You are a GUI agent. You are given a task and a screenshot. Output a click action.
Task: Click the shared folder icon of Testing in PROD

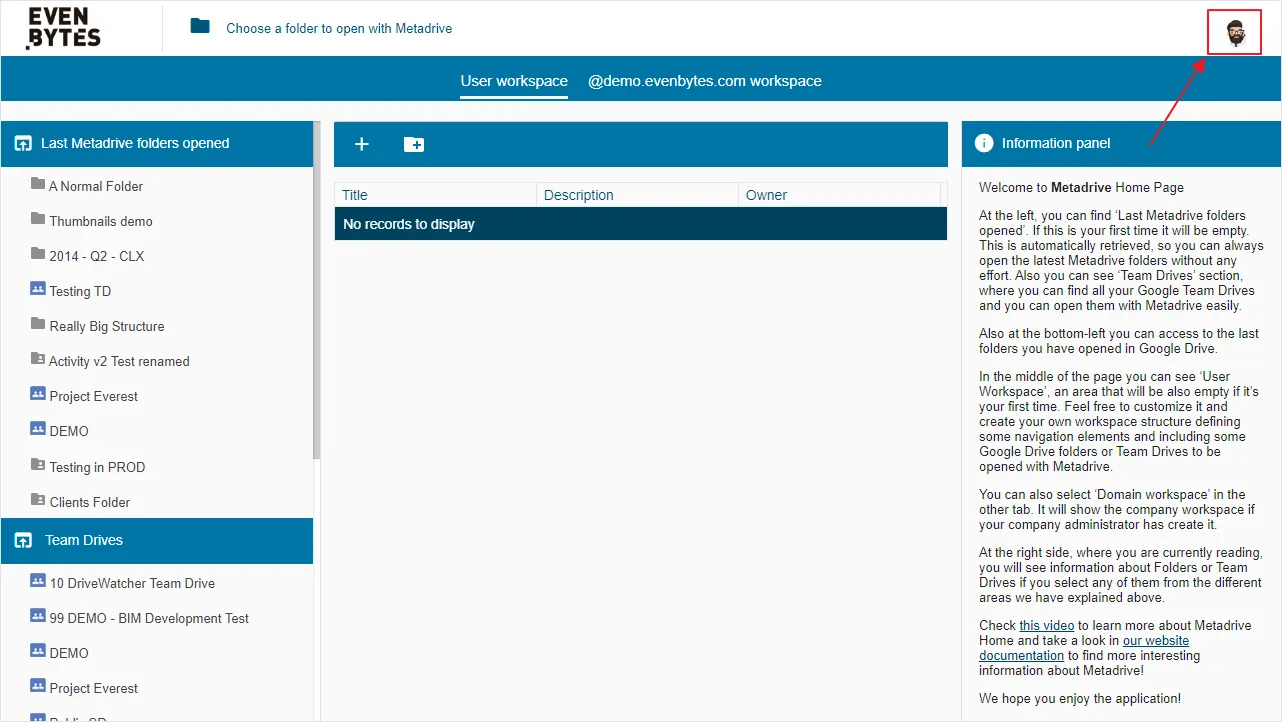pyautogui.click(x=38, y=465)
